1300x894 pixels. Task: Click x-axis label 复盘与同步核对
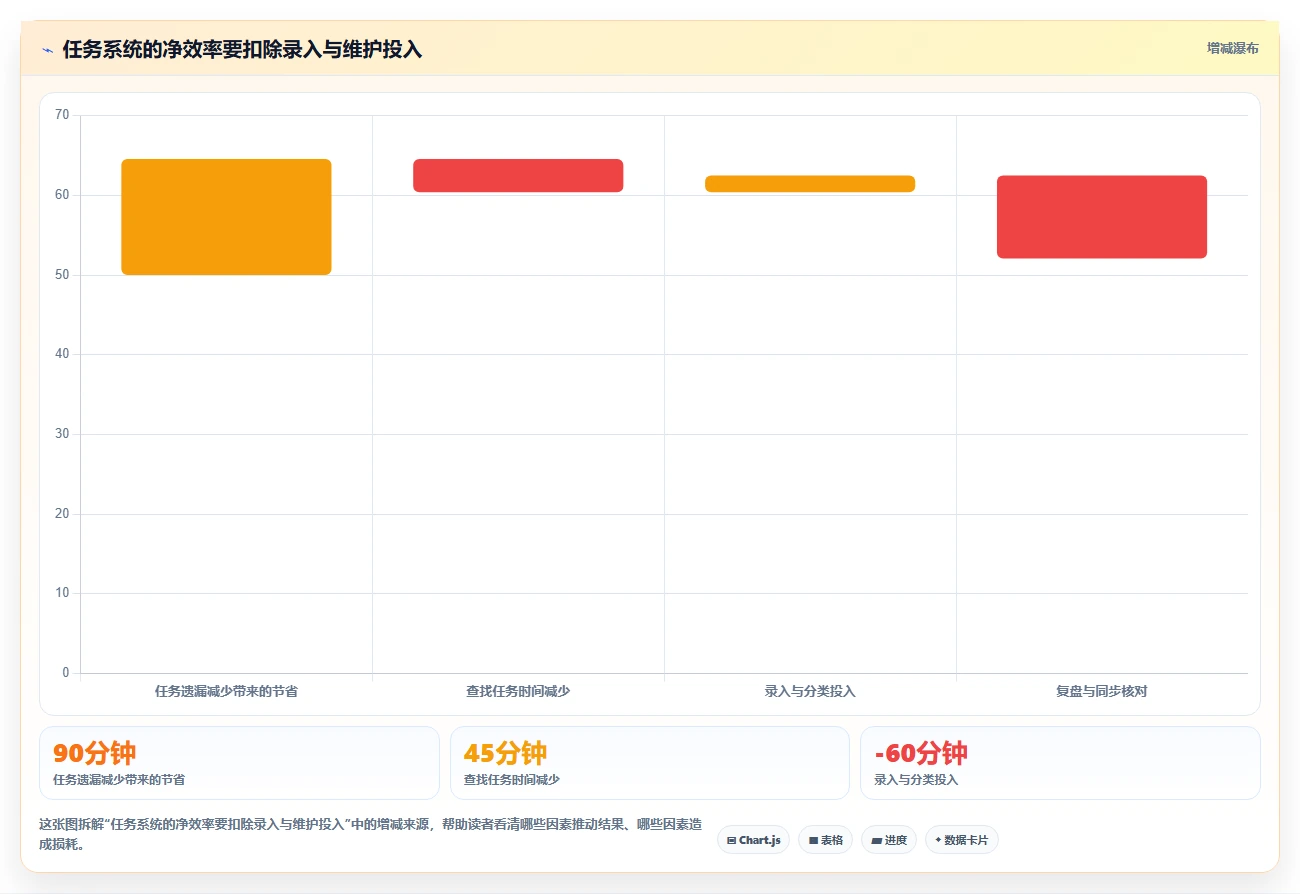1102,691
